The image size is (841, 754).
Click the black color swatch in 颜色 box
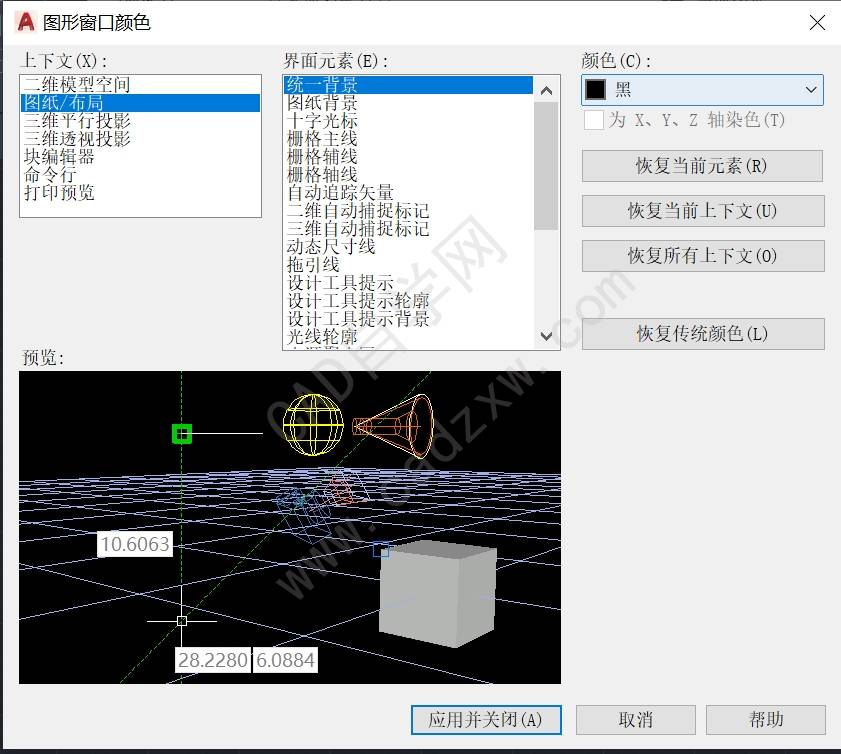click(x=596, y=90)
